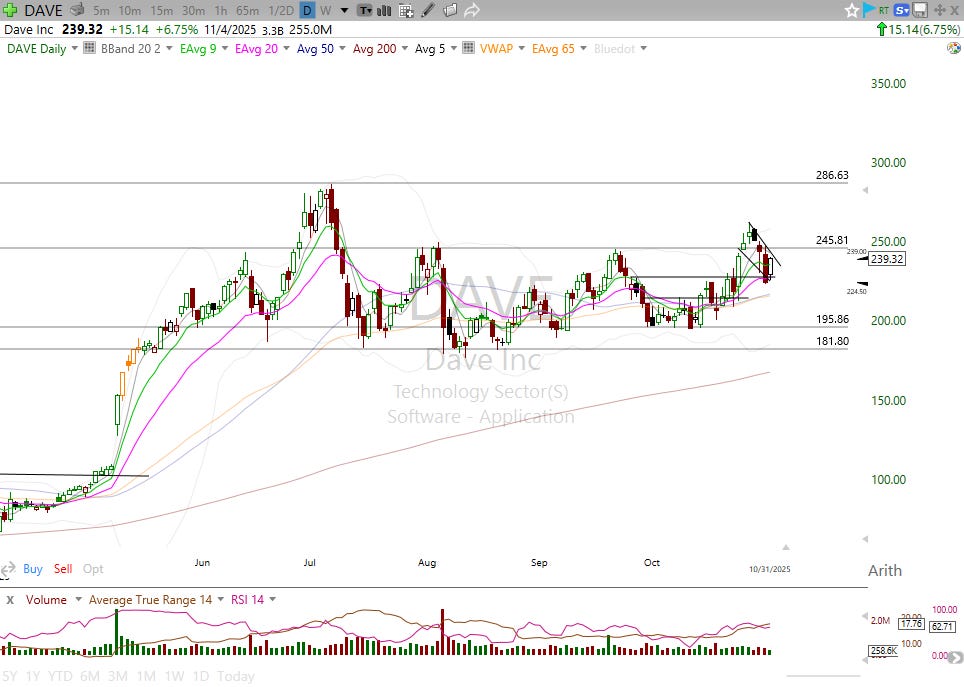The image size is (964, 687).
Task: Add chart to favorites with star icon
Action: point(851,10)
